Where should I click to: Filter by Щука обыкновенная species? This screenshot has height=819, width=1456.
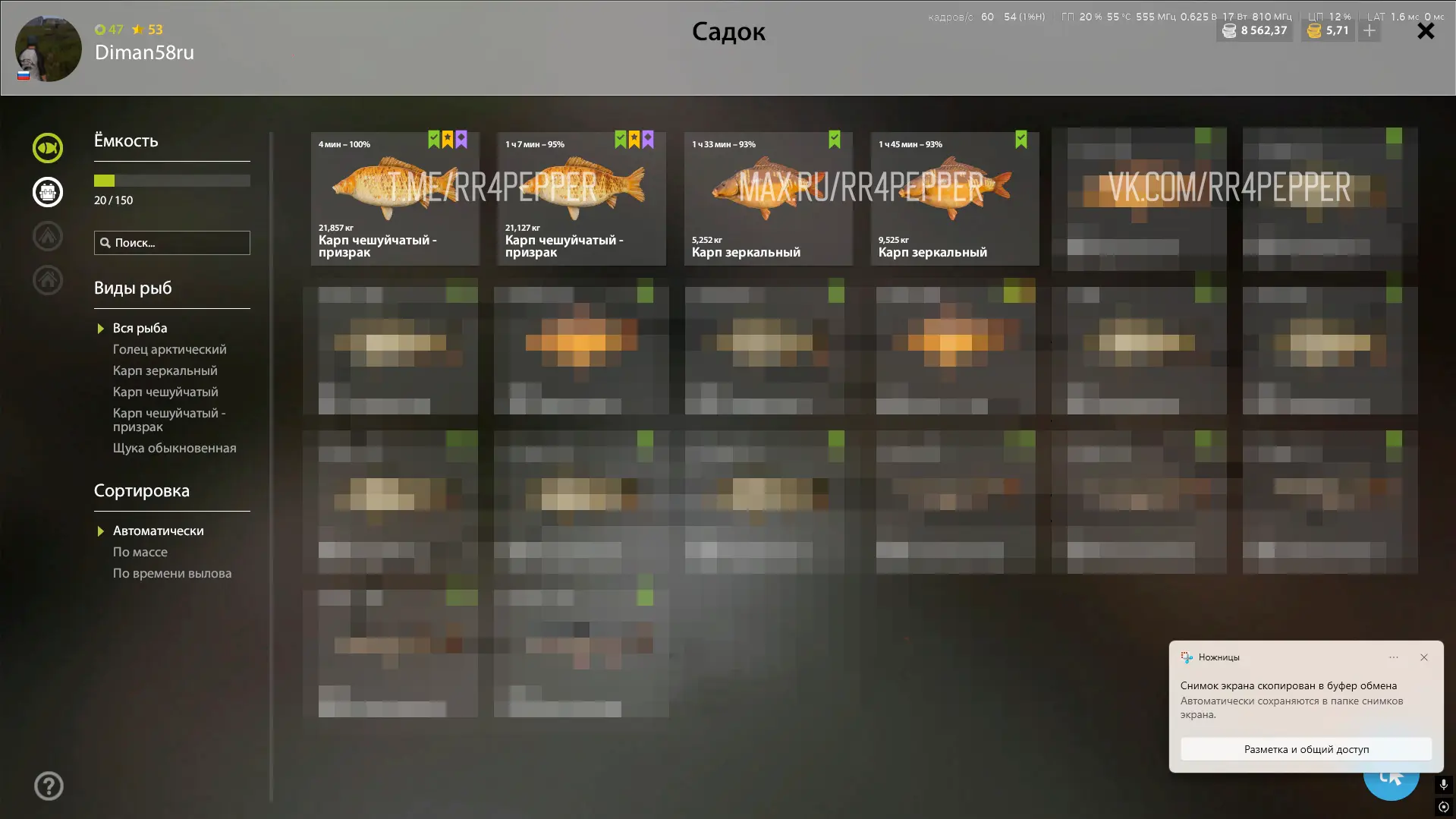[175, 448]
